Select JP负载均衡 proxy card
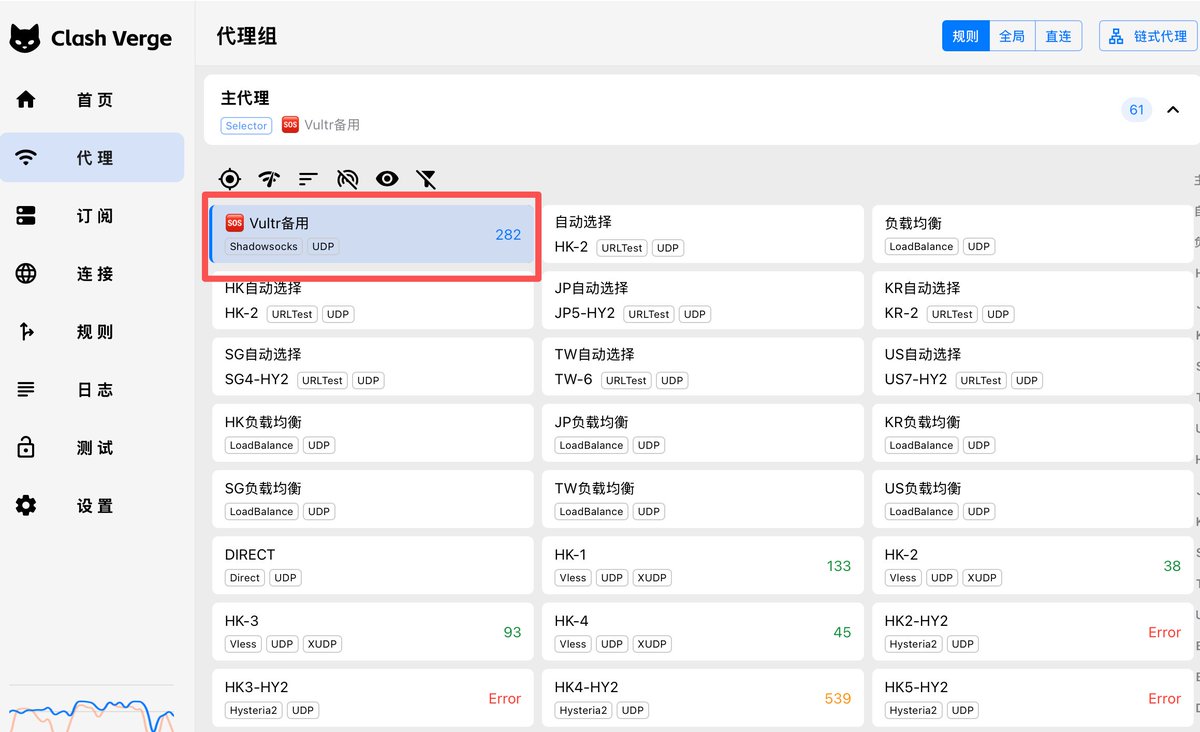This screenshot has height=732, width=1200. pyautogui.click(x=703, y=433)
